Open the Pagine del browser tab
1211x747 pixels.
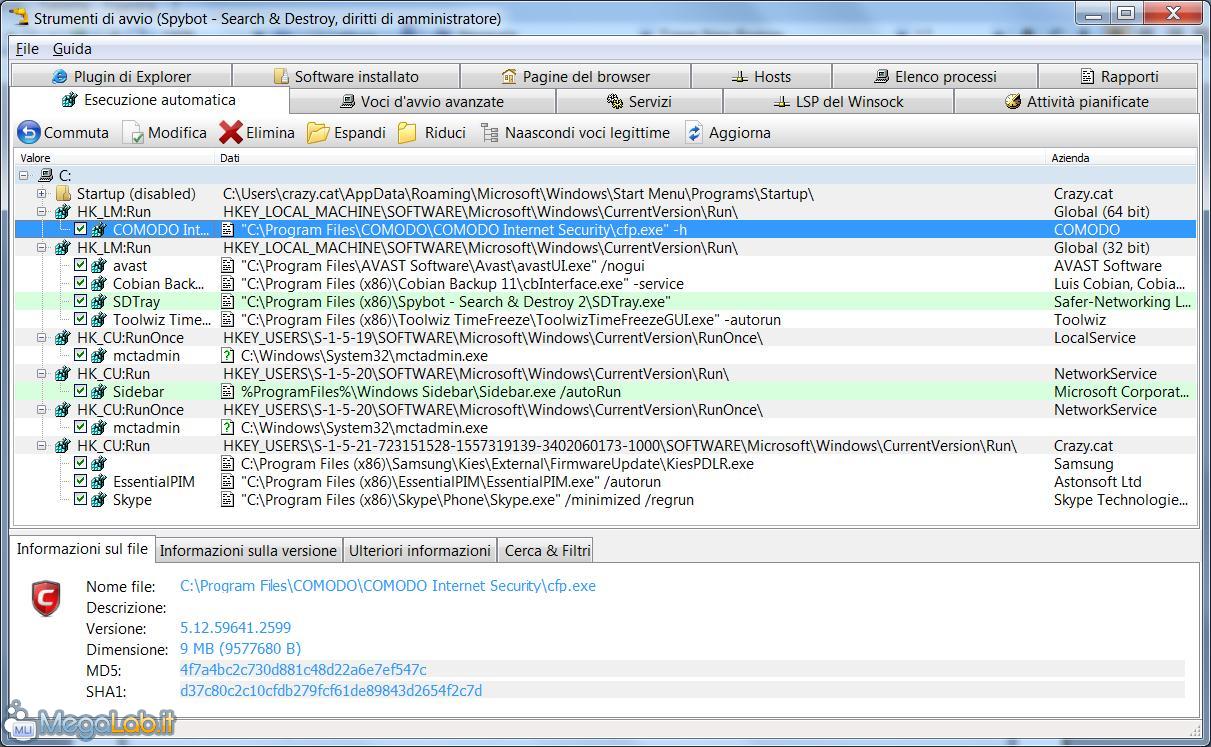tap(575, 76)
